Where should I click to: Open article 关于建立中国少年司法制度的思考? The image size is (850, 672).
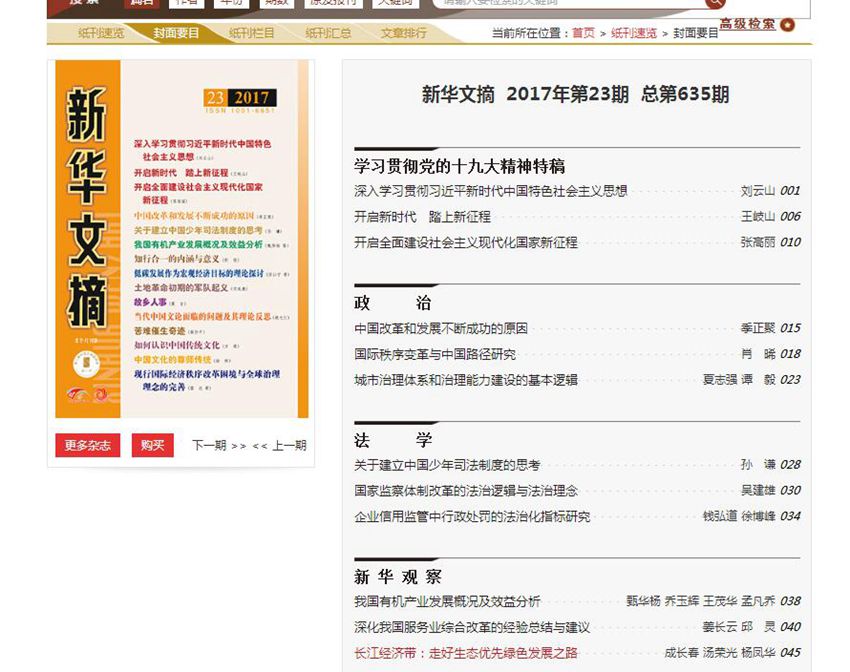coord(447,465)
